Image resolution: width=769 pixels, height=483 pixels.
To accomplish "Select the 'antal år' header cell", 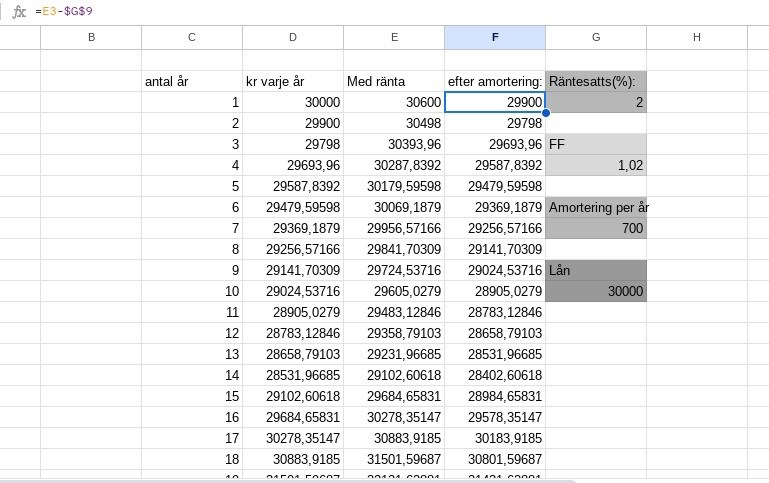I will [x=192, y=81].
